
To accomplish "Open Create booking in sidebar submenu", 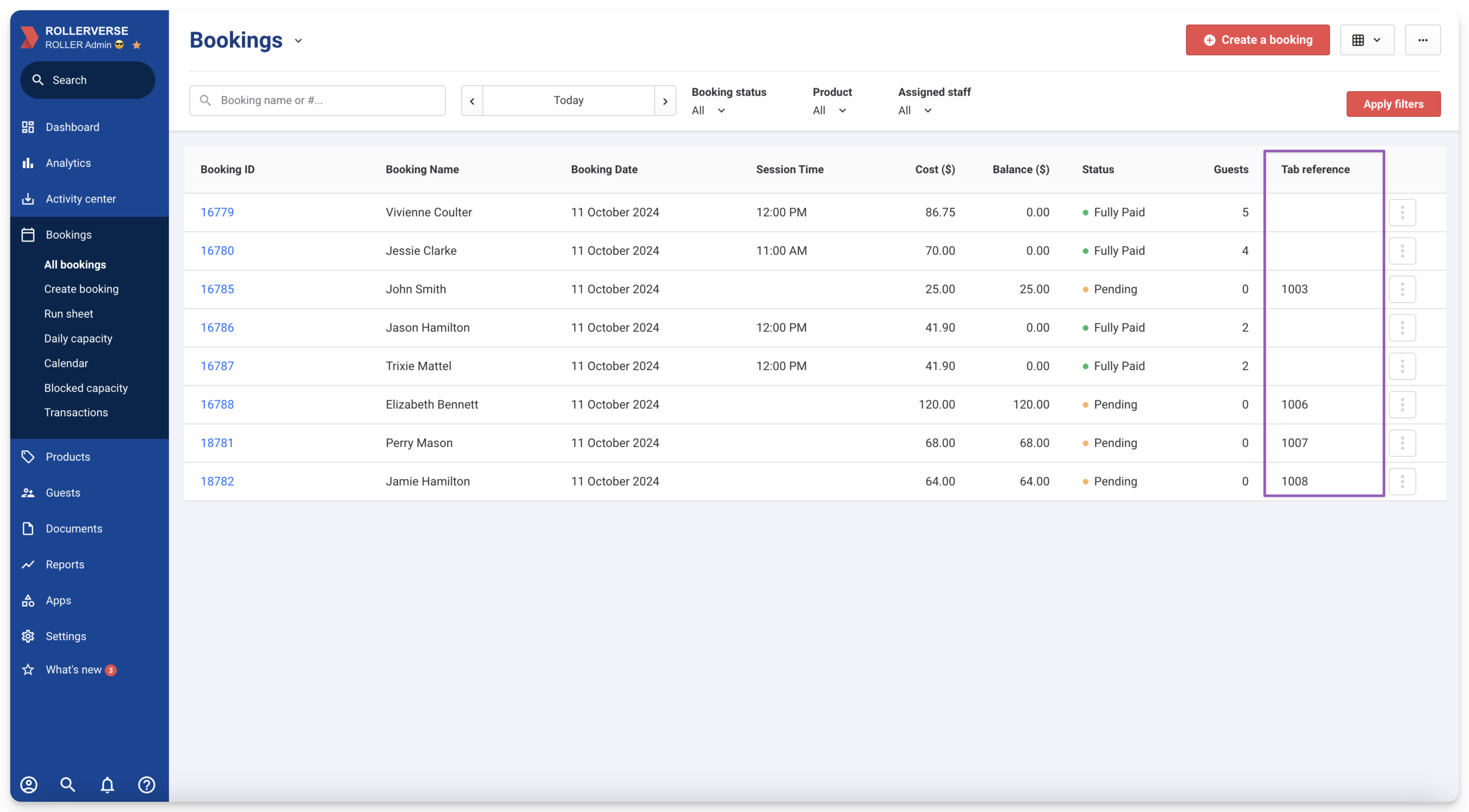I will point(82,289).
